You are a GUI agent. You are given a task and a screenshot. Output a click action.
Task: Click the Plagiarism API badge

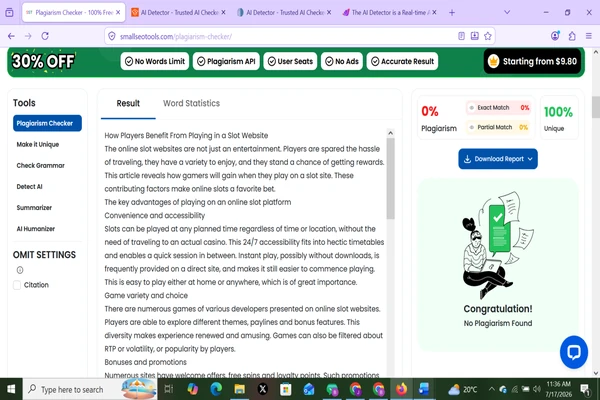(x=227, y=61)
